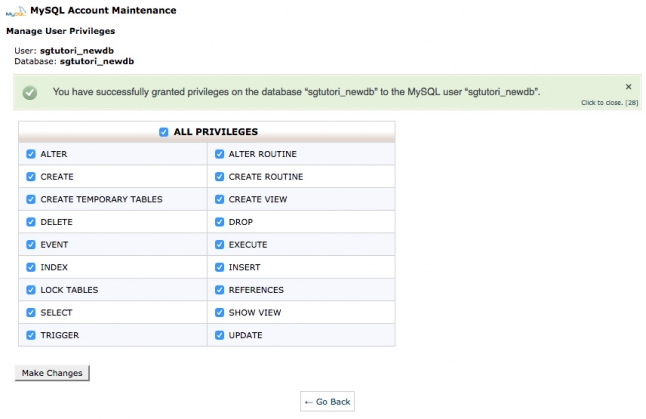Uncheck the EXECUTE privilege checkbox
This screenshot has width=646, height=419.
tap(219, 245)
